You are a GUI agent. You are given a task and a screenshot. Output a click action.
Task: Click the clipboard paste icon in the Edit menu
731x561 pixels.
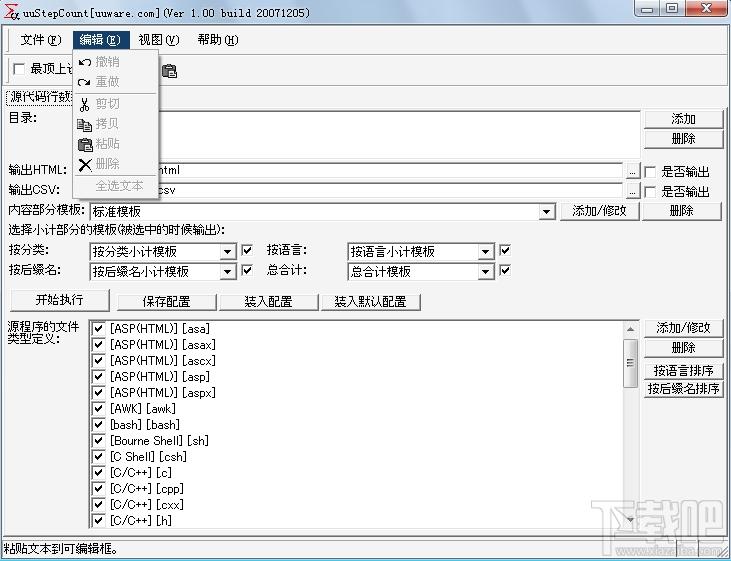click(x=85, y=145)
